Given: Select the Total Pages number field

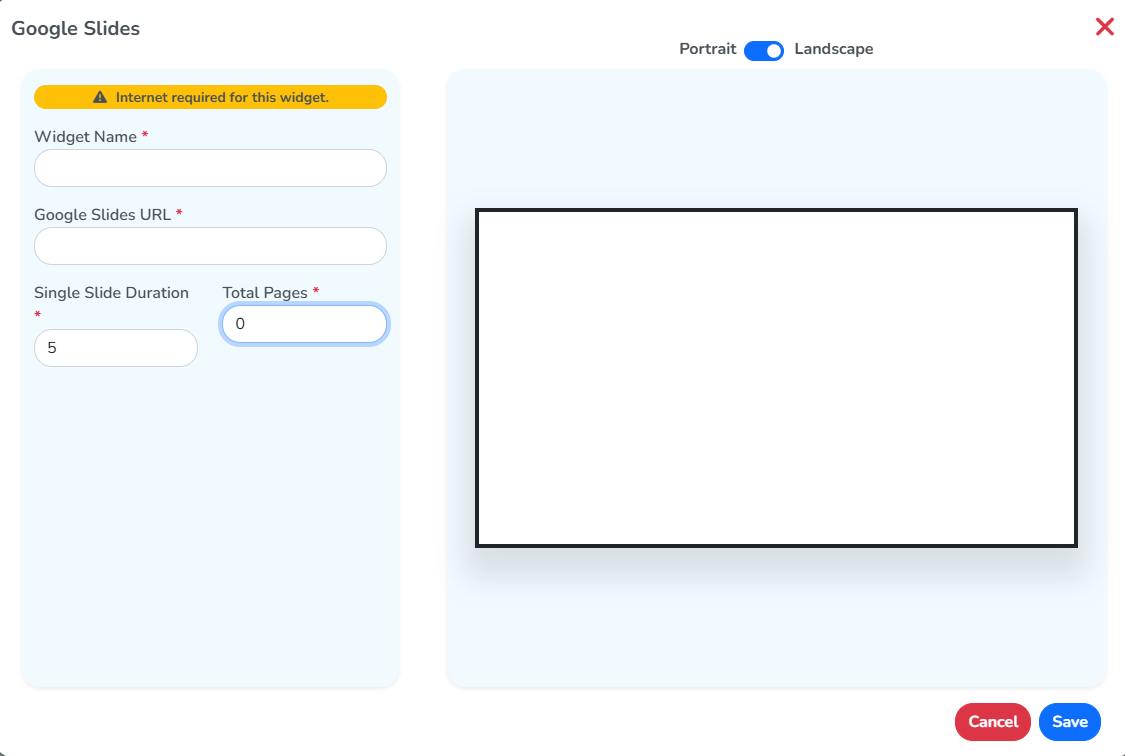Looking at the screenshot, I should point(304,324).
